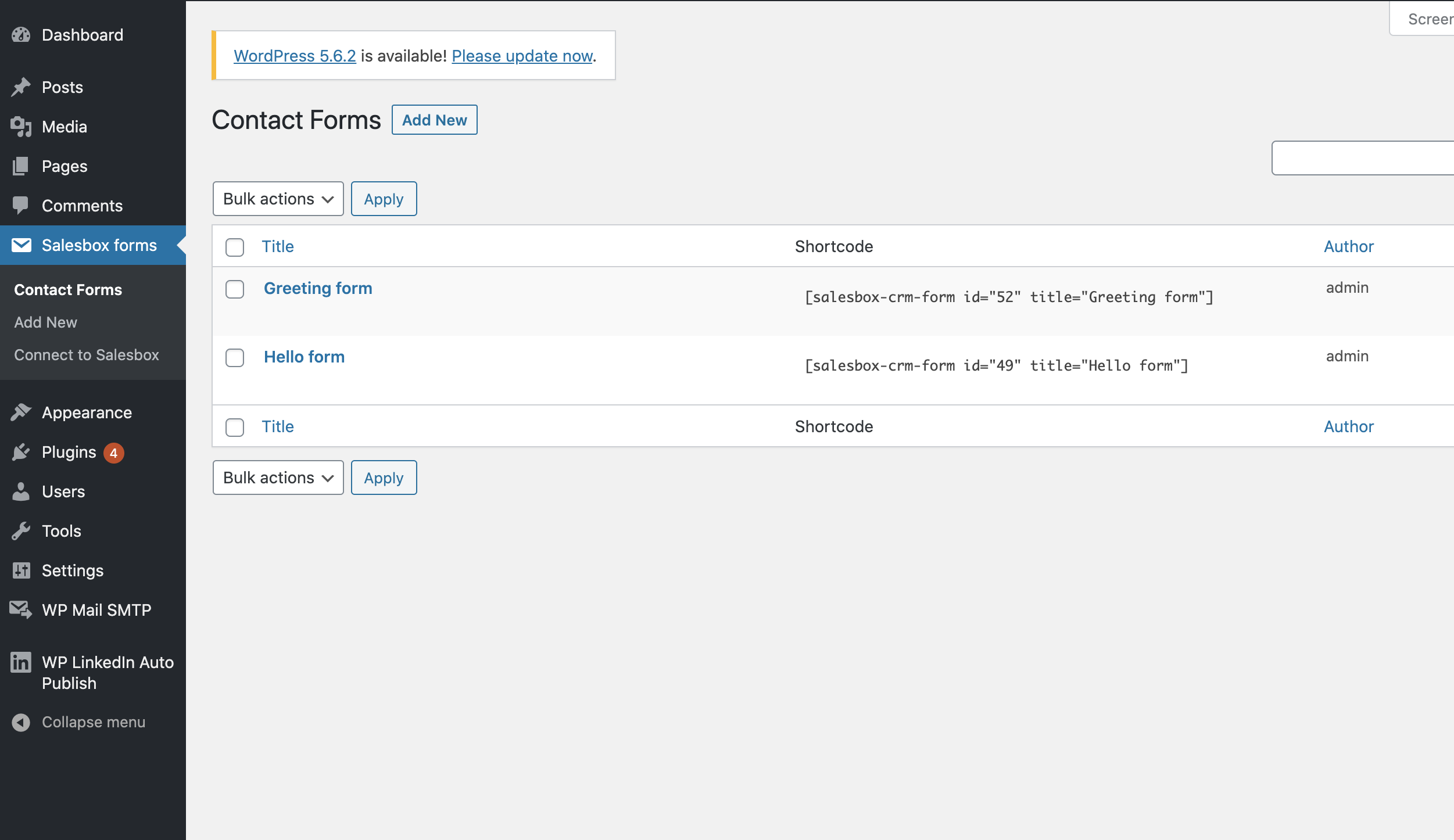Click the Screen Options tab

(x=1423, y=19)
